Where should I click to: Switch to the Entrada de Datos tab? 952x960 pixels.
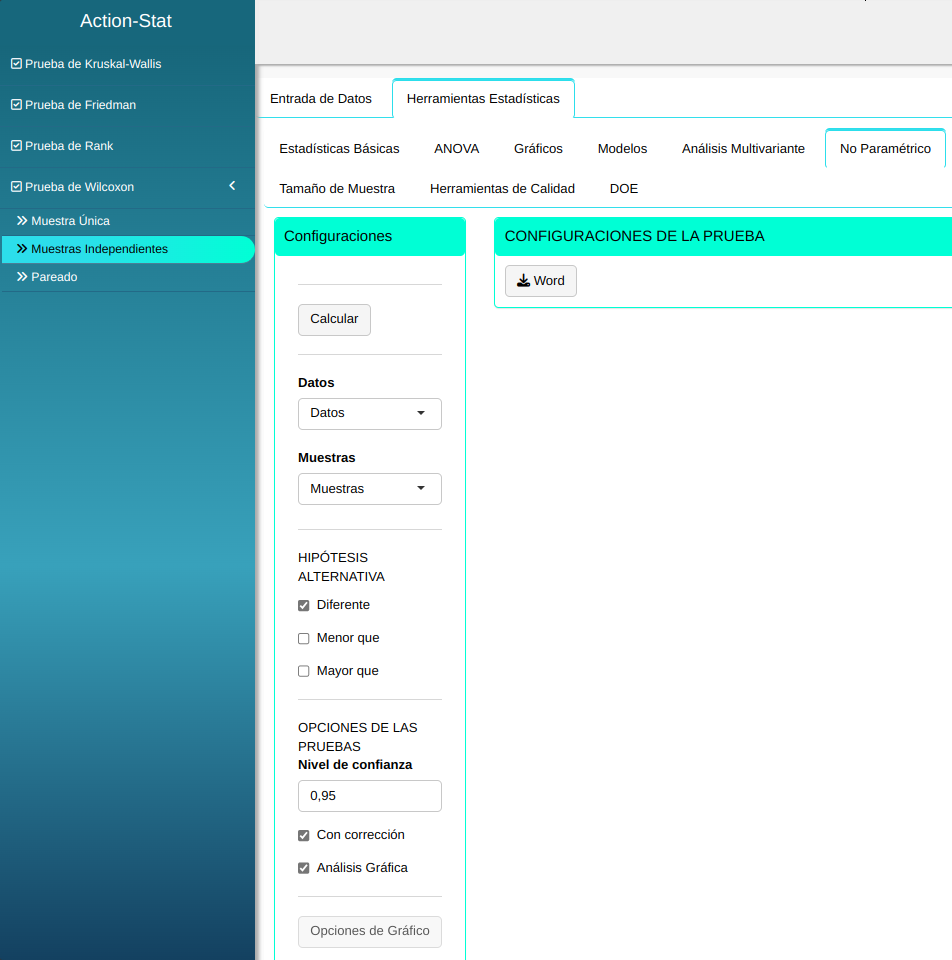point(321,99)
